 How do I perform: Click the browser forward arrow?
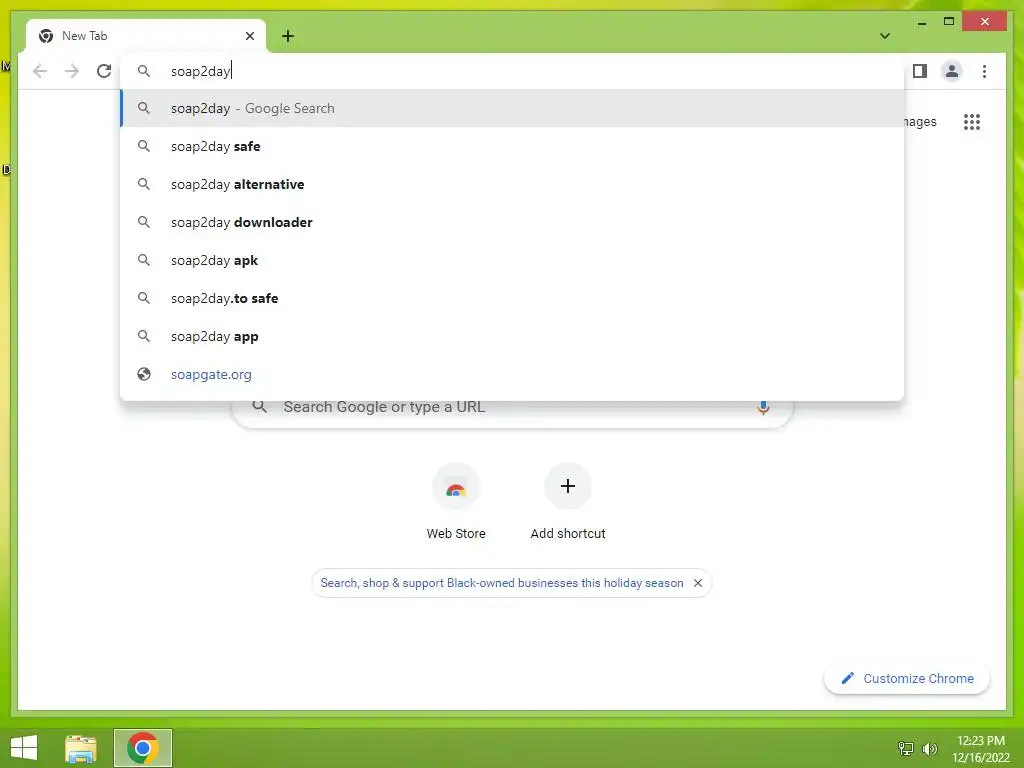pos(72,71)
